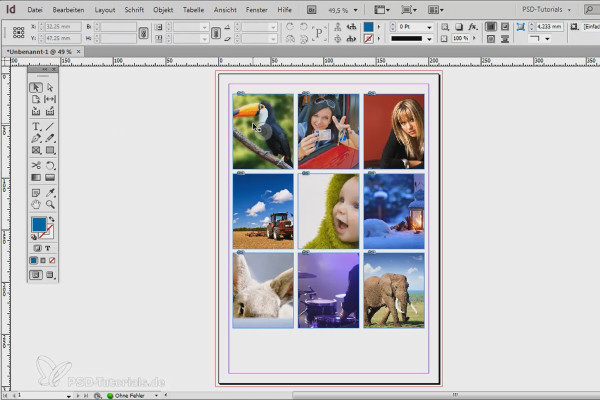The height and width of the screenshot is (400, 600).
Task: Select the Pen tool
Action: tap(36, 138)
